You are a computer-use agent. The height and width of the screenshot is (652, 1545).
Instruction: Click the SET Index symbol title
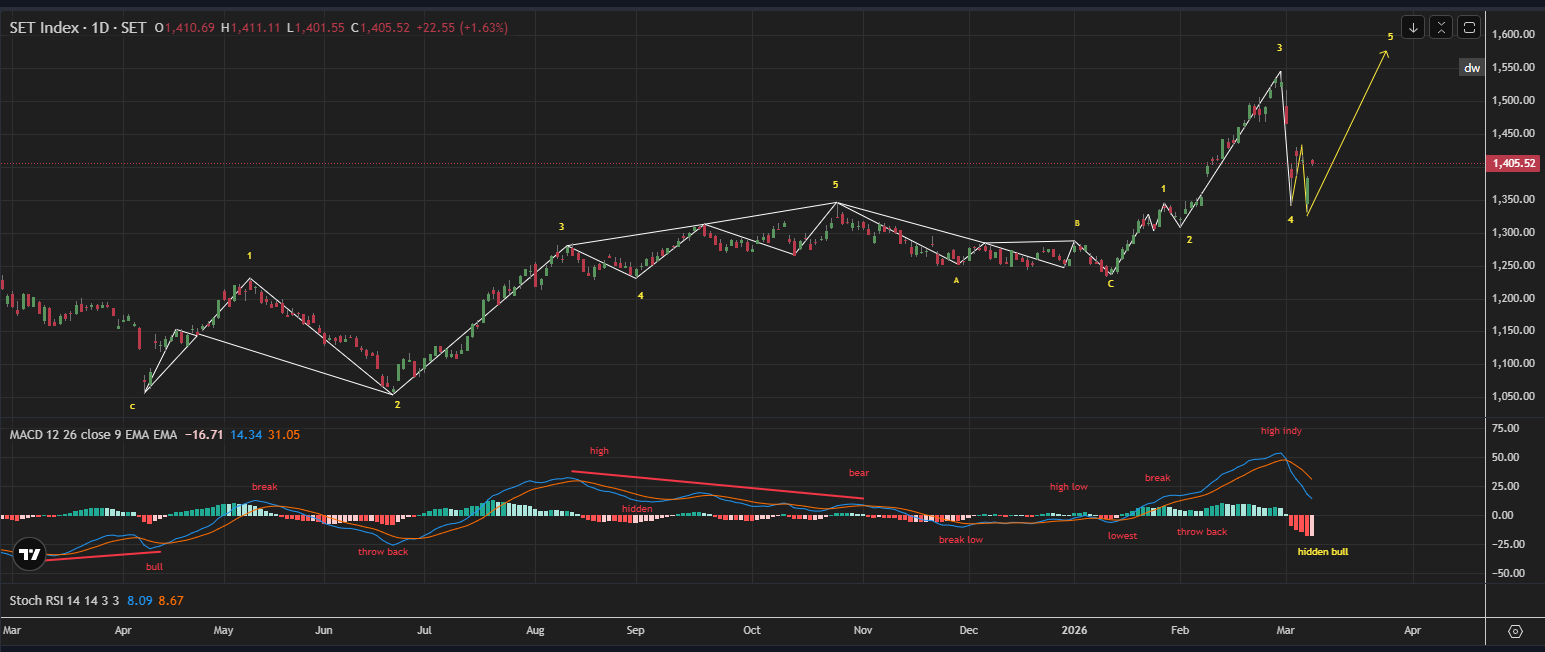tap(78, 28)
